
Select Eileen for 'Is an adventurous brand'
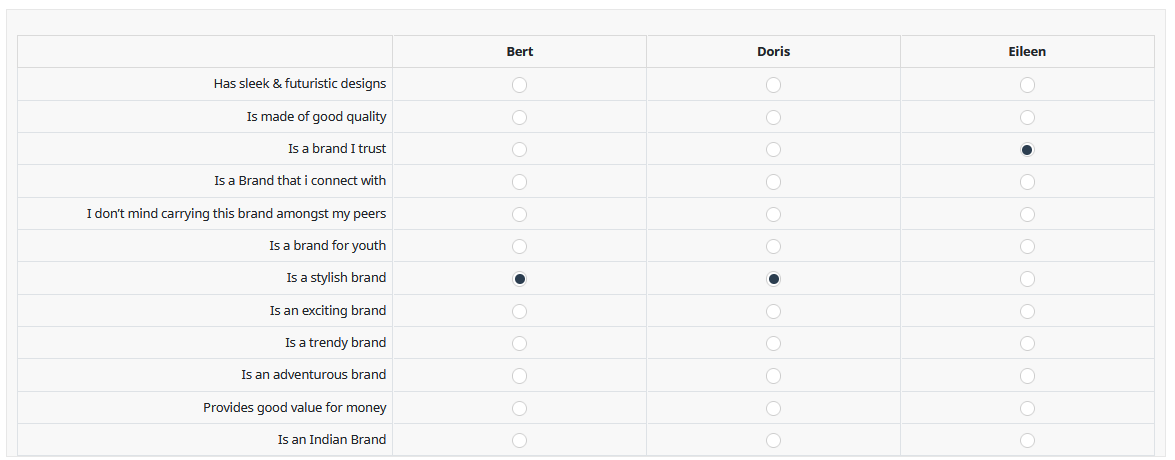1027,376
